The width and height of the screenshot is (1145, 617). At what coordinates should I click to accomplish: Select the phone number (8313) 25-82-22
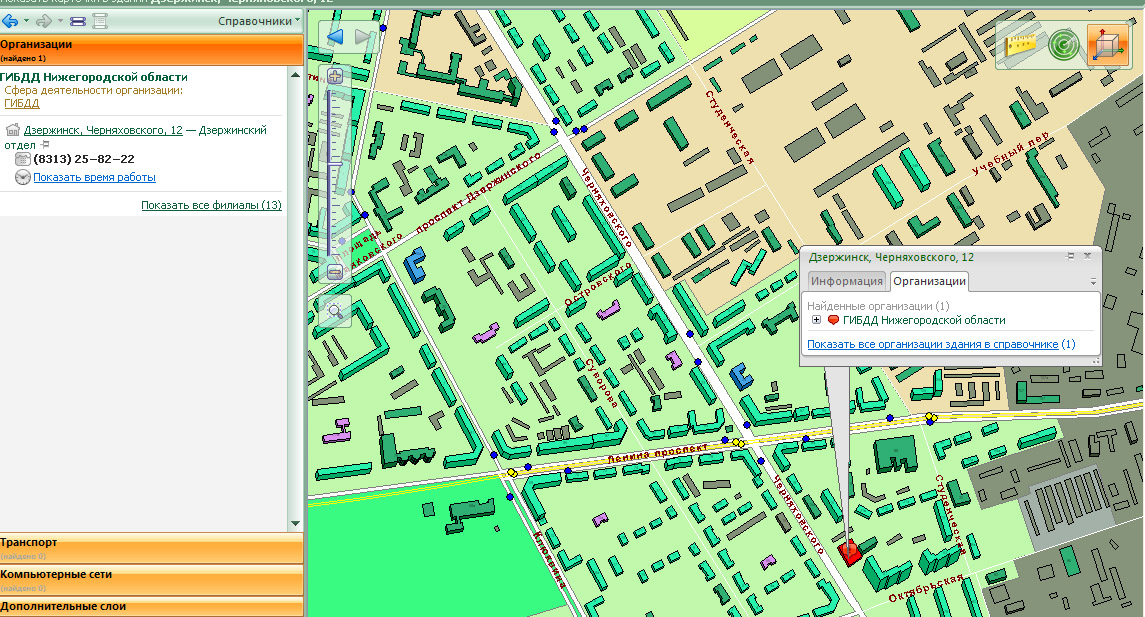pos(84,159)
